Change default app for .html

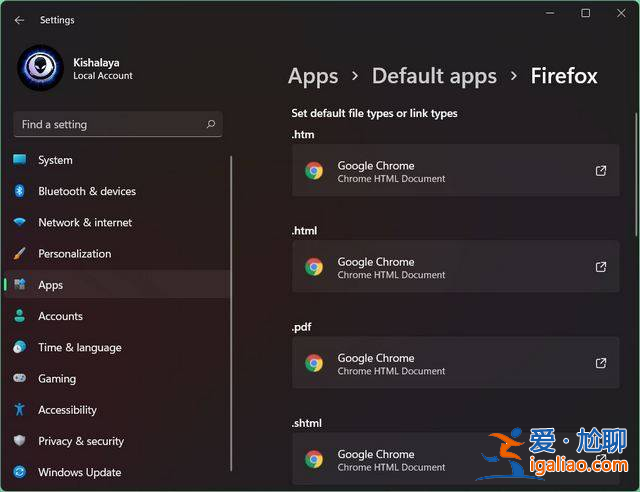[x=456, y=267]
